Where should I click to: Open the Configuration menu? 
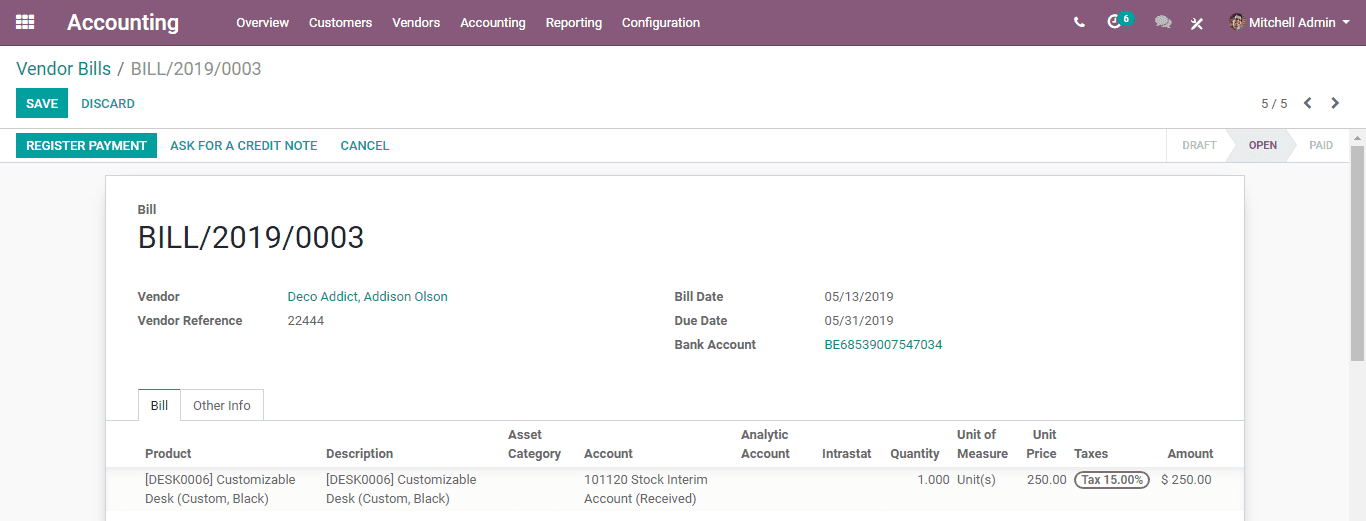click(x=661, y=22)
